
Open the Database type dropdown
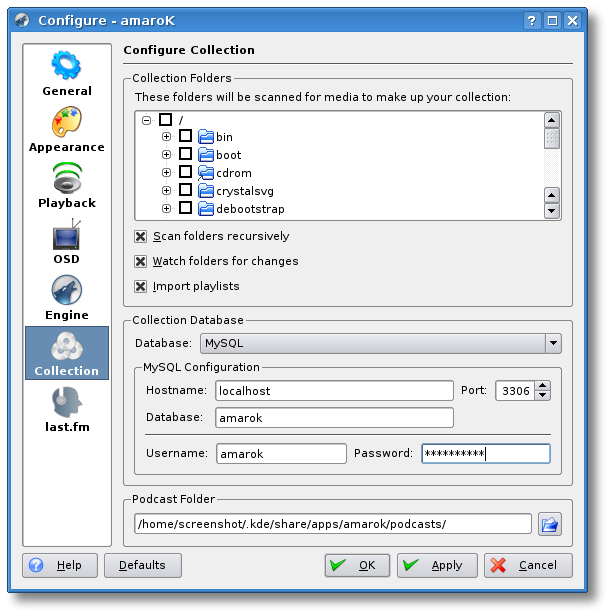point(552,343)
